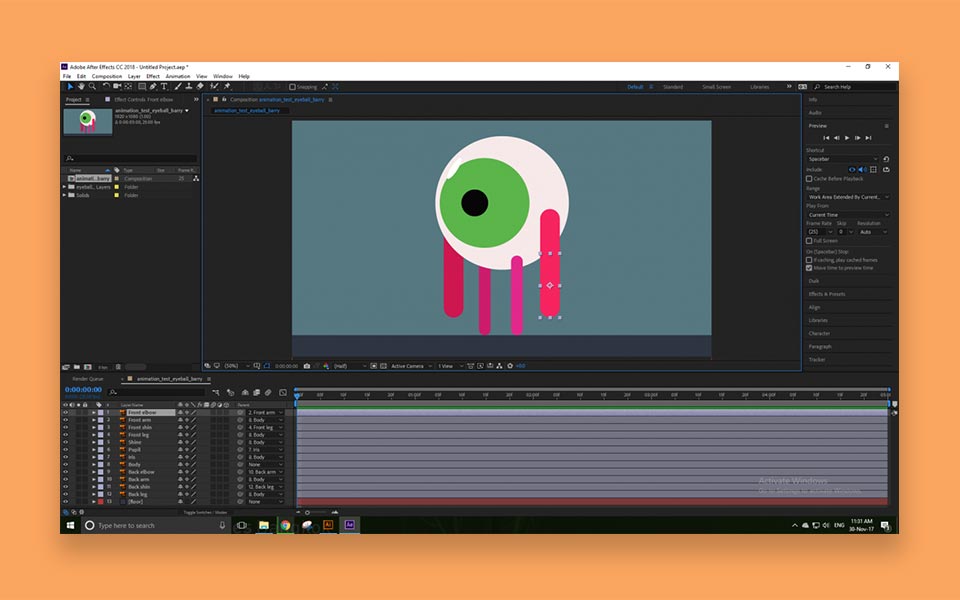Enable the Full Screen checkbox
The height and width of the screenshot is (600, 960).
(809, 241)
